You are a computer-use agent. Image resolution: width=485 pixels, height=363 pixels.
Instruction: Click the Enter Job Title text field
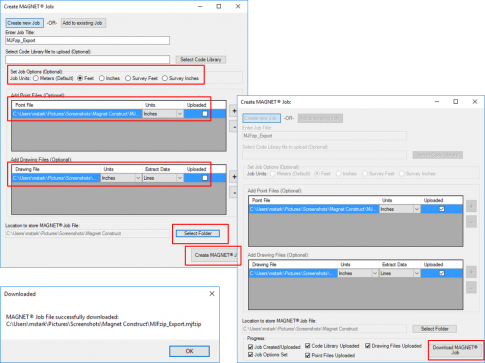click(x=87, y=40)
